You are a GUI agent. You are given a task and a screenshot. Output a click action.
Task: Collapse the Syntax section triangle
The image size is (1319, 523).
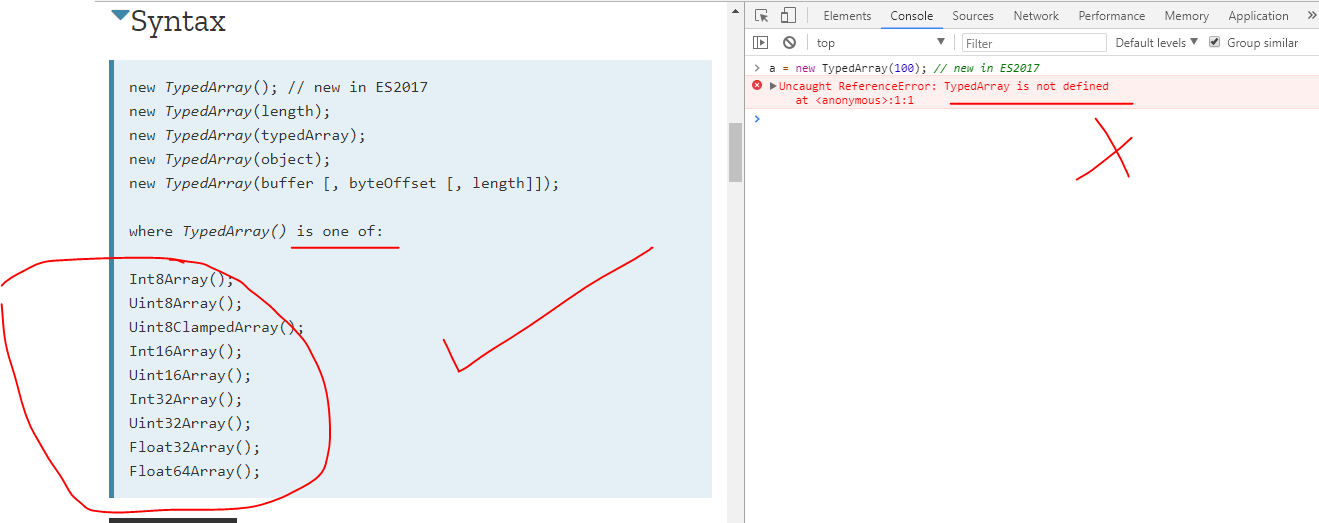[120, 15]
